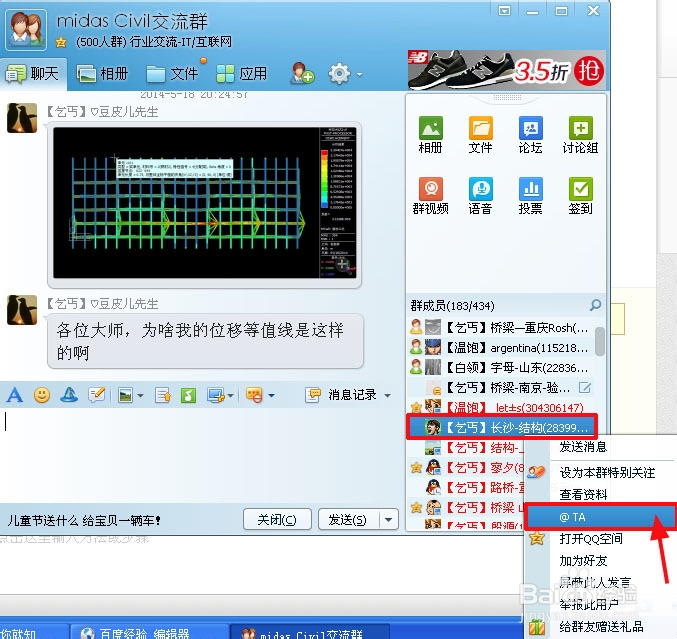This screenshot has width=677, height=639.
Task: Click the 签到 check-in icon
Action: click(x=580, y=196)
